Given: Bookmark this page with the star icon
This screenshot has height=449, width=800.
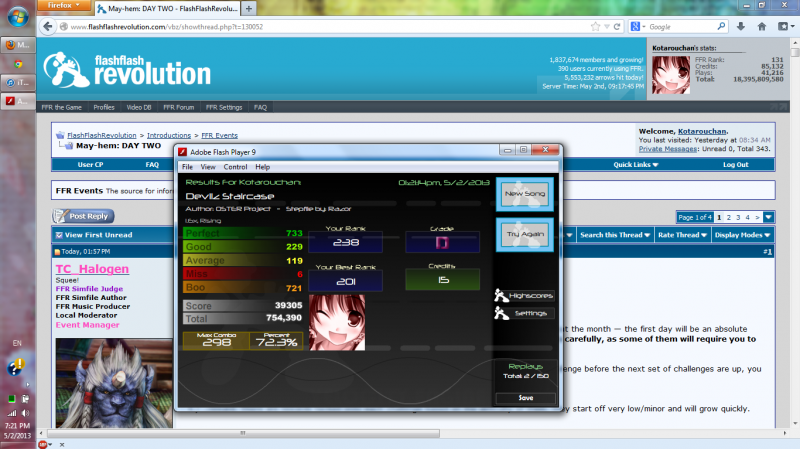Looking at the screenshot, I should pos(595,27).
